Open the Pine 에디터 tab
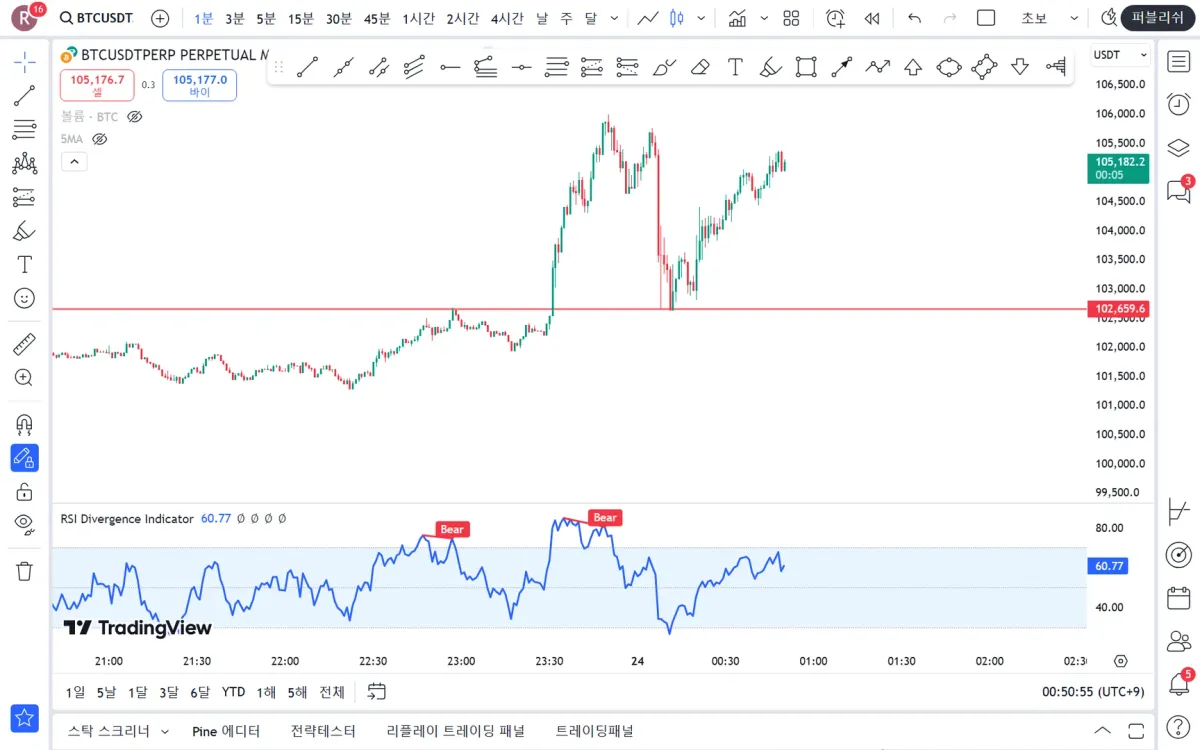 [226, 731]
